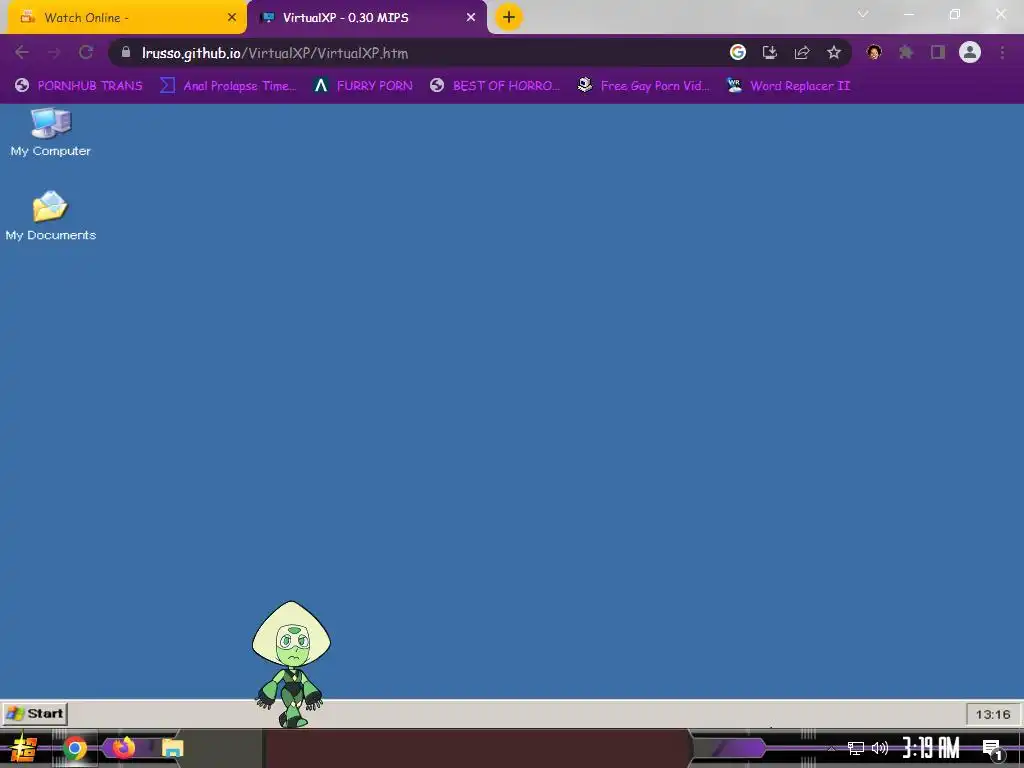
Task: Open the network status tray icon
Action: coord(856,748)
